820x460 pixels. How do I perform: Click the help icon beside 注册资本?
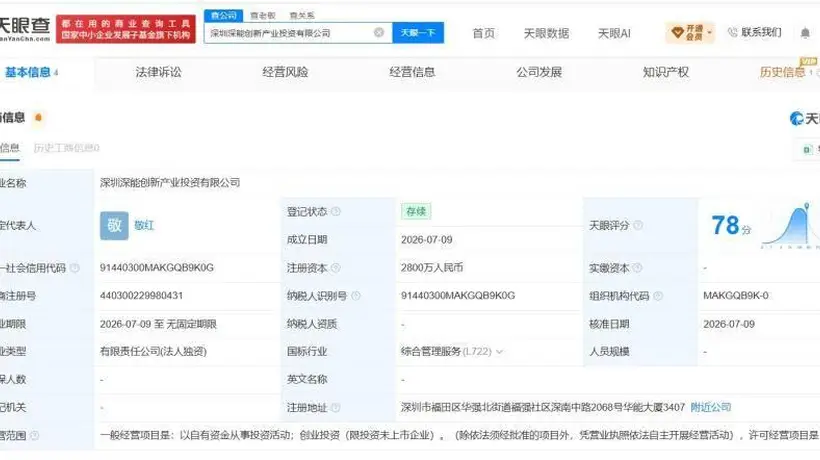[x=336, y=268]
